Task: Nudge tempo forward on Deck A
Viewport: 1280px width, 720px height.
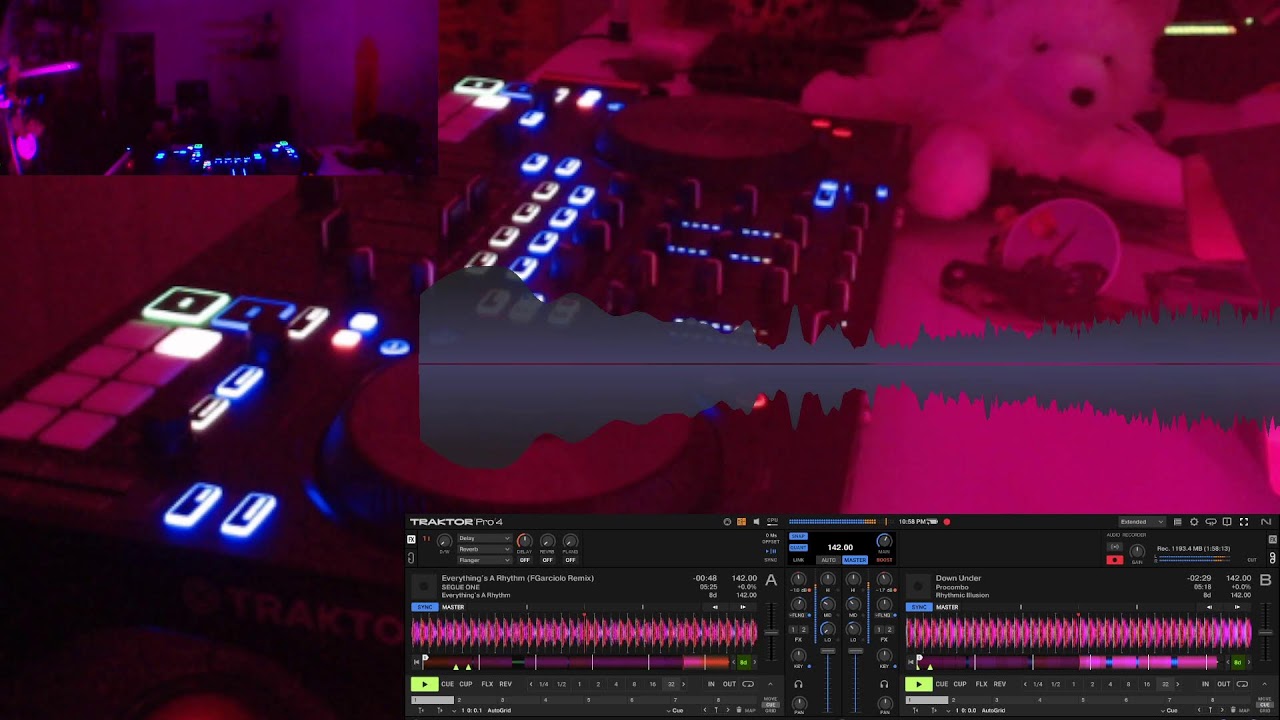Action: [743, 607]
